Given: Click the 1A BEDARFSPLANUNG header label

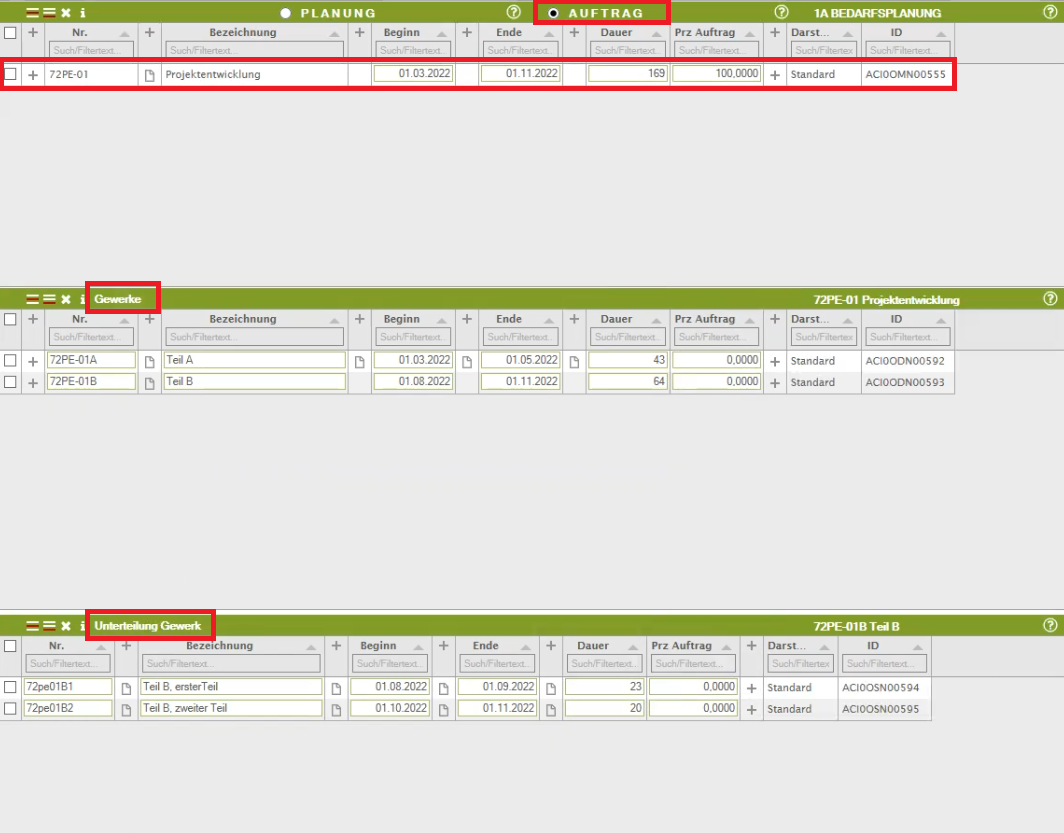Looking at the screenshot, I should tap(877, 13).
